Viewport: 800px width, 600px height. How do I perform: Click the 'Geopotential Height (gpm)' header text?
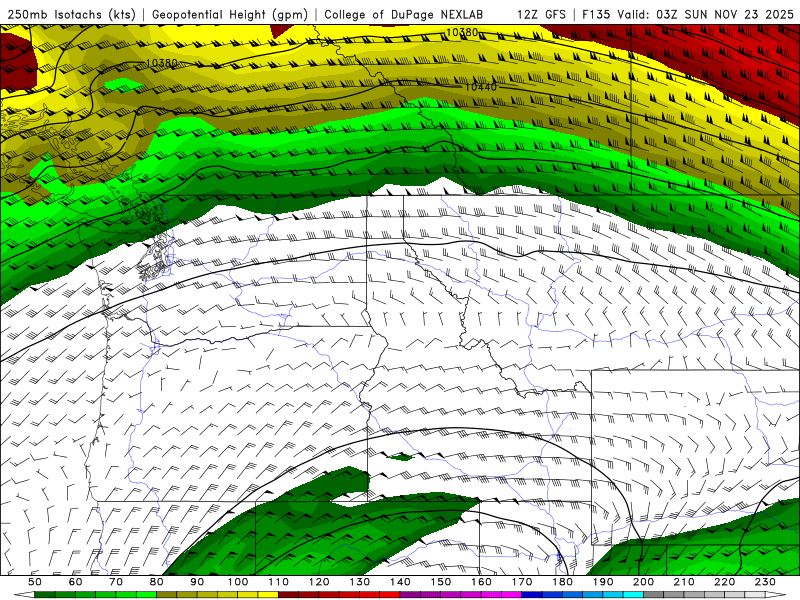[230, 15]
